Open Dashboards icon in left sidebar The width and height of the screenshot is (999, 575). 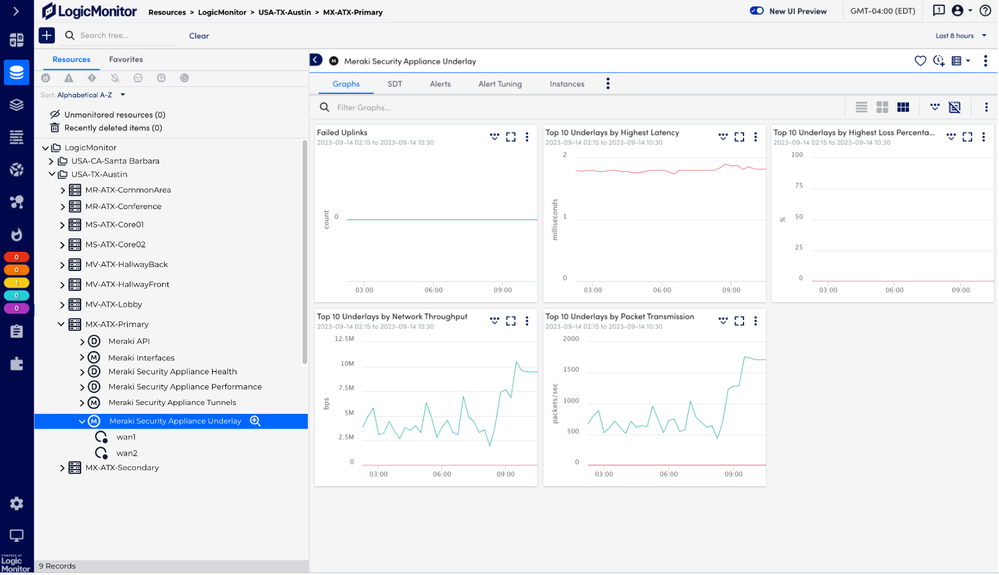pyautogui.click(x=17, y=40)
